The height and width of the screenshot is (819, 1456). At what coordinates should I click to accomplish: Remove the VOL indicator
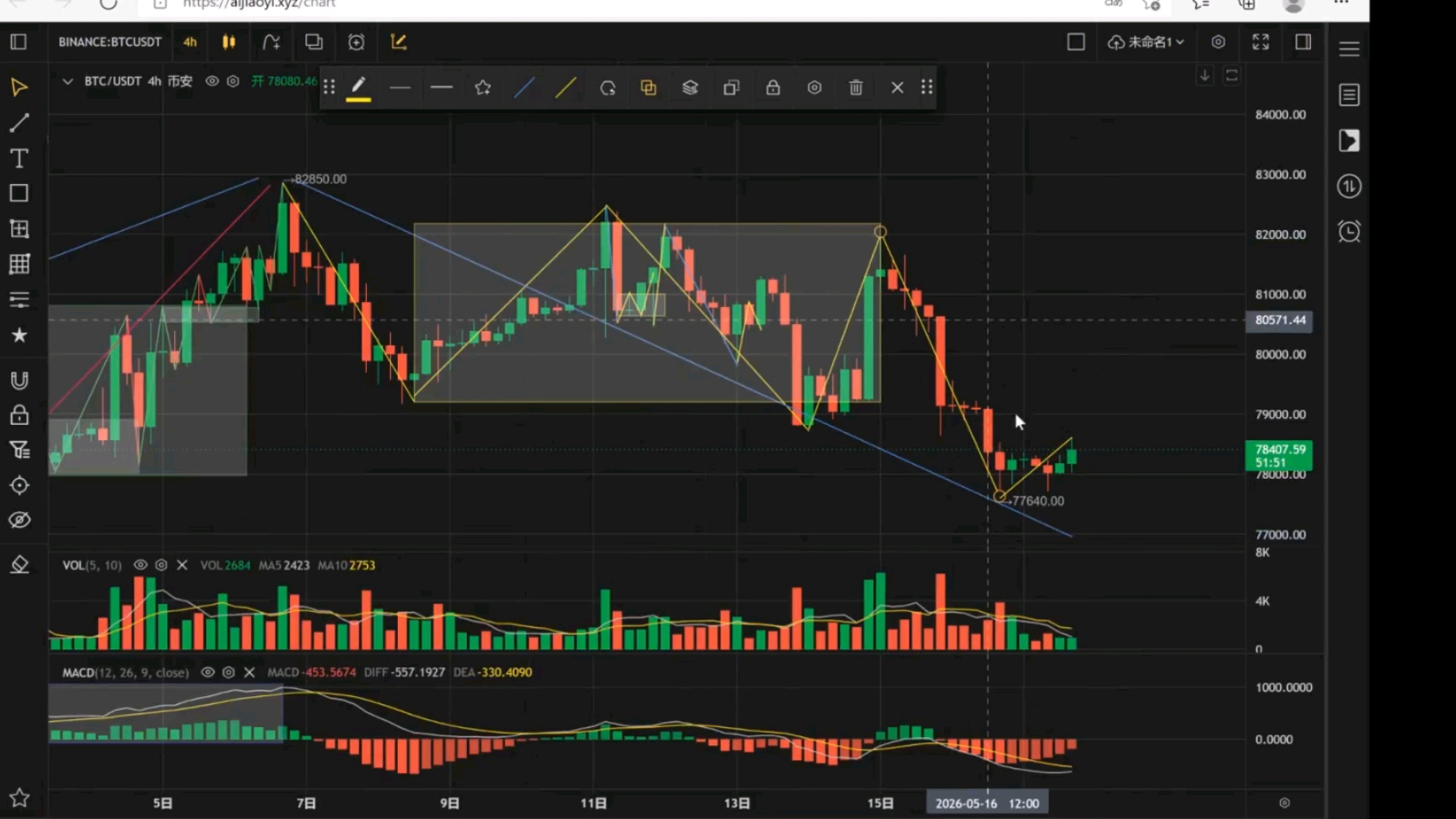(182, 565)
